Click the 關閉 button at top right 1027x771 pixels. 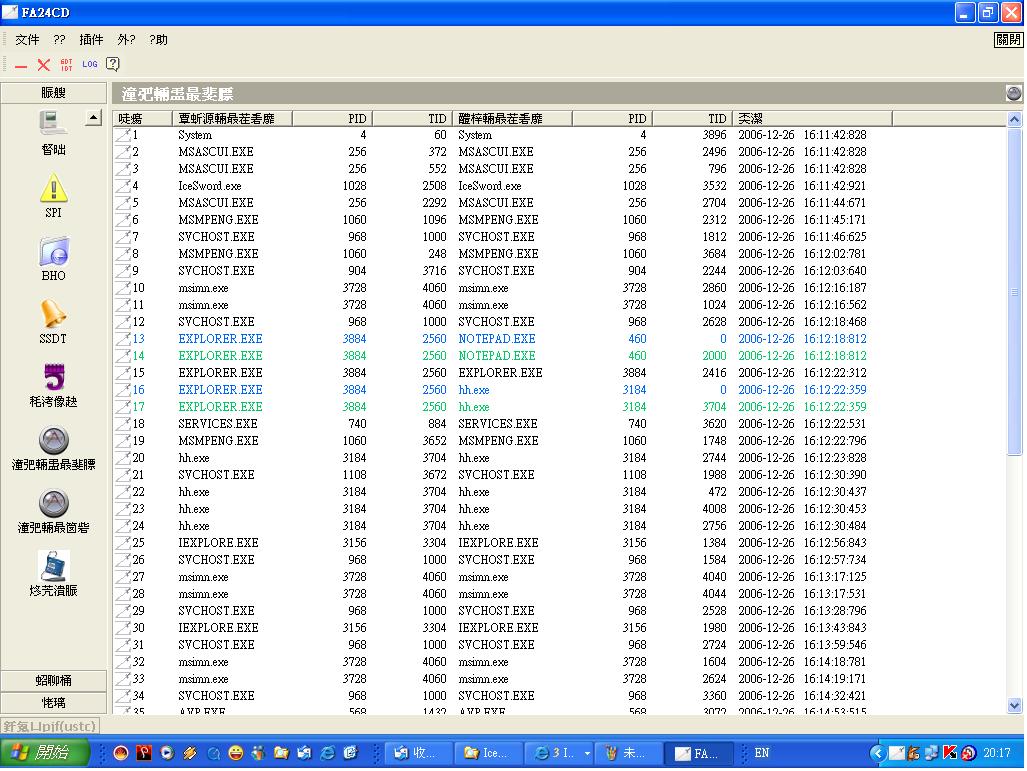tap(1008, 40)
